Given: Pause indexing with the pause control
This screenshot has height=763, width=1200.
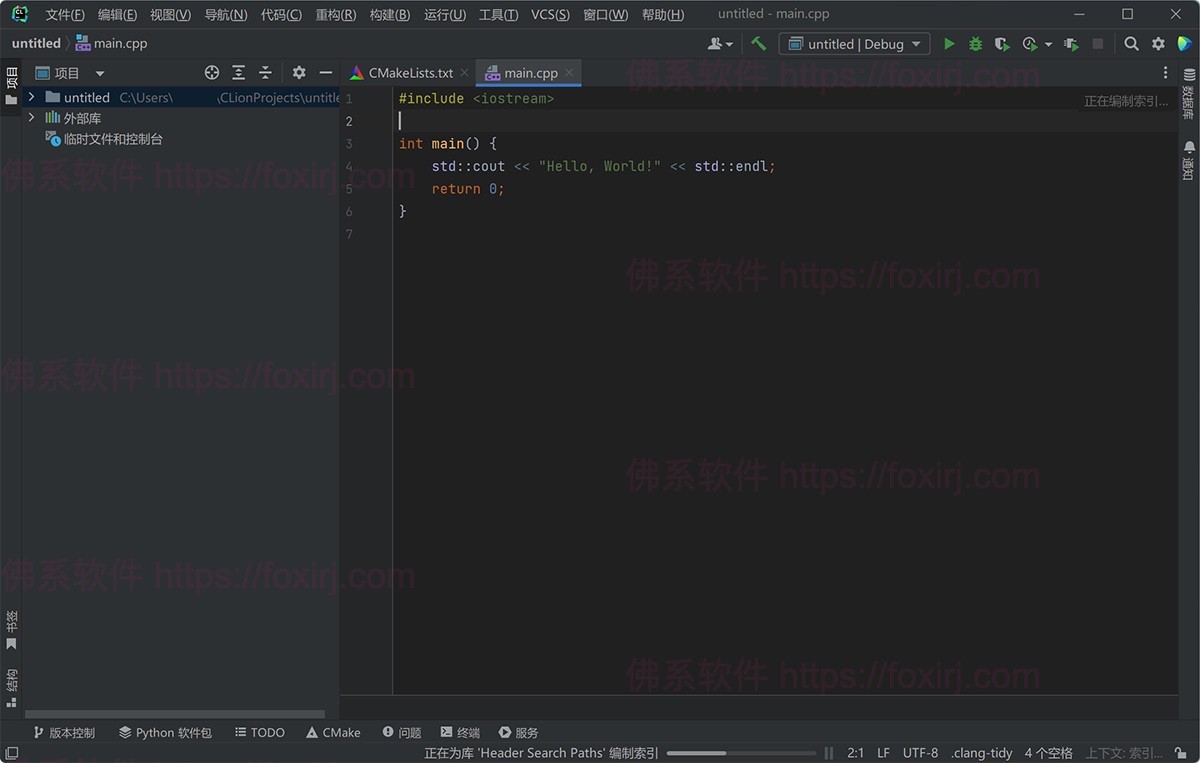Looking at the screenshot, I should coord(829,753).
